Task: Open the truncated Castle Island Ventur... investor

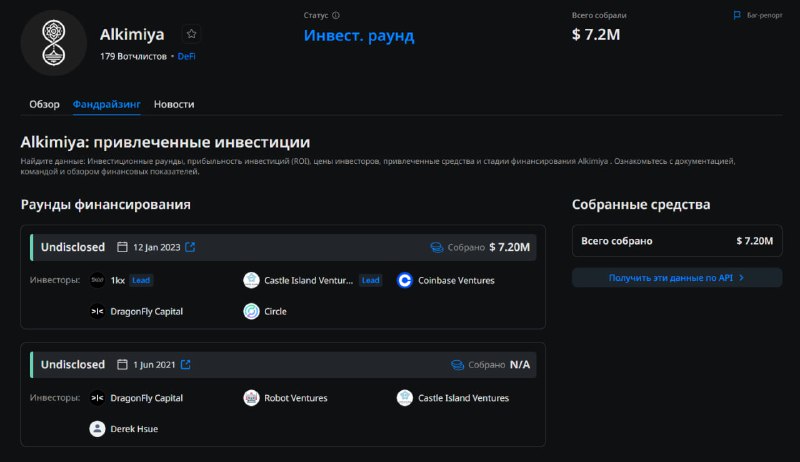Action: tap(308, 280)
